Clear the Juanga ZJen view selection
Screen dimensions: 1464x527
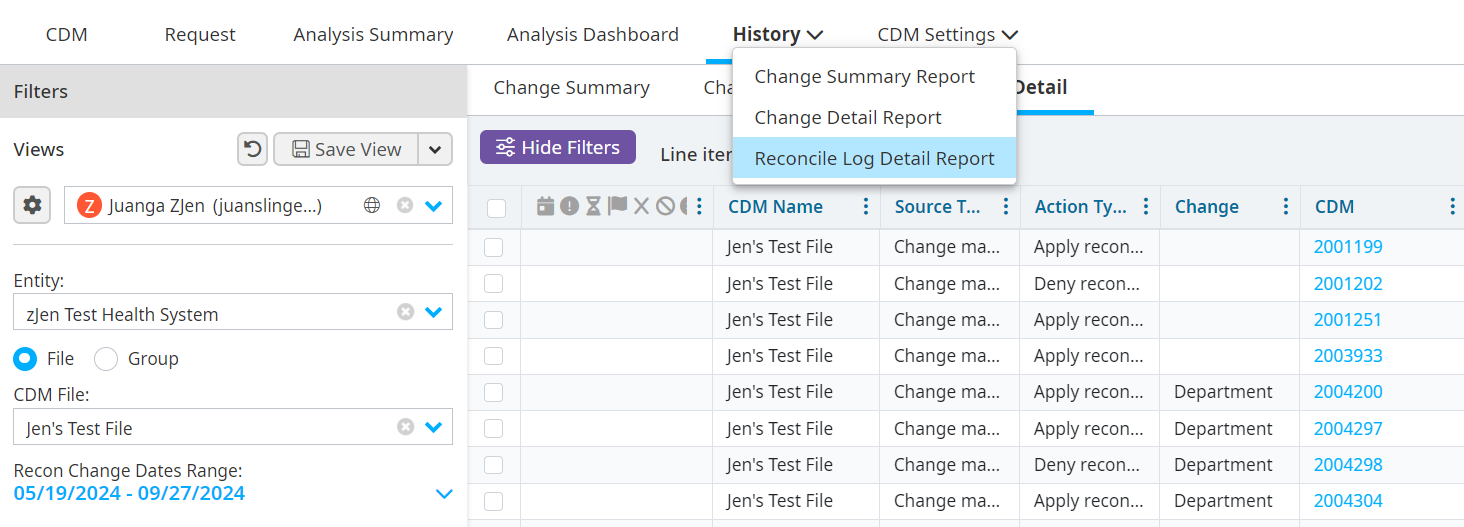point(404,205)
